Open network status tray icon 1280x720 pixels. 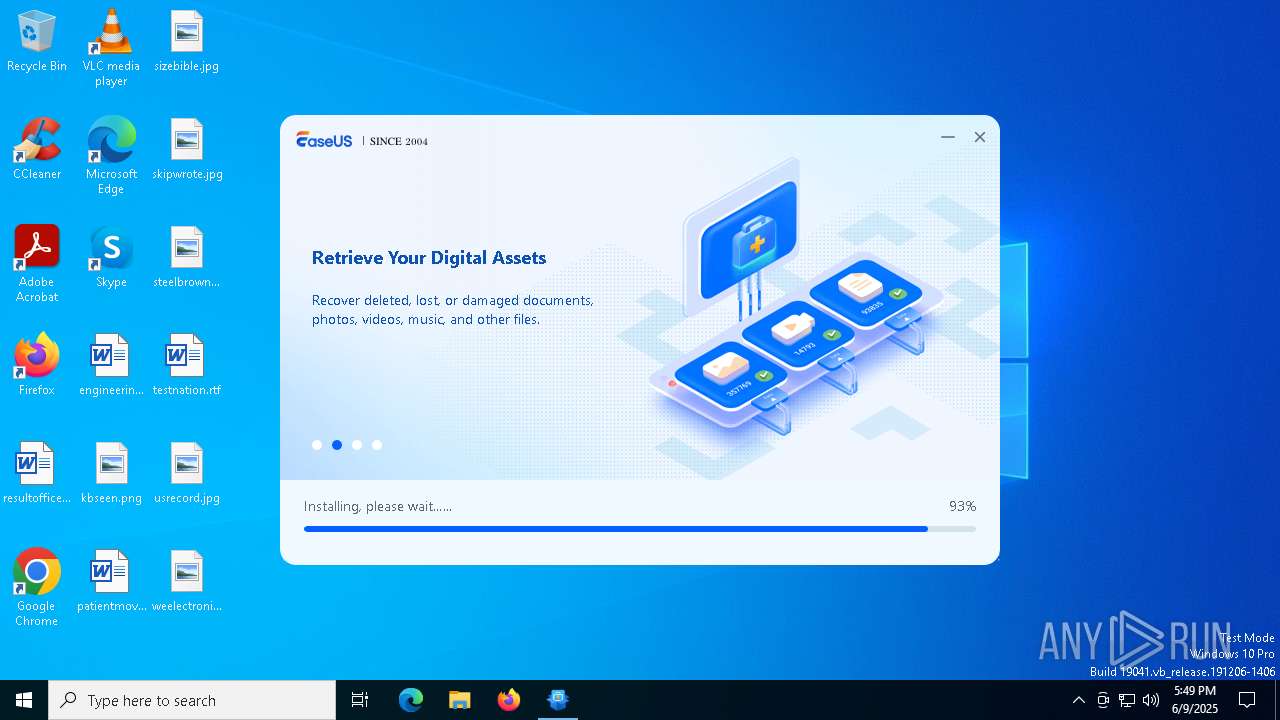tap(1127, 700)
